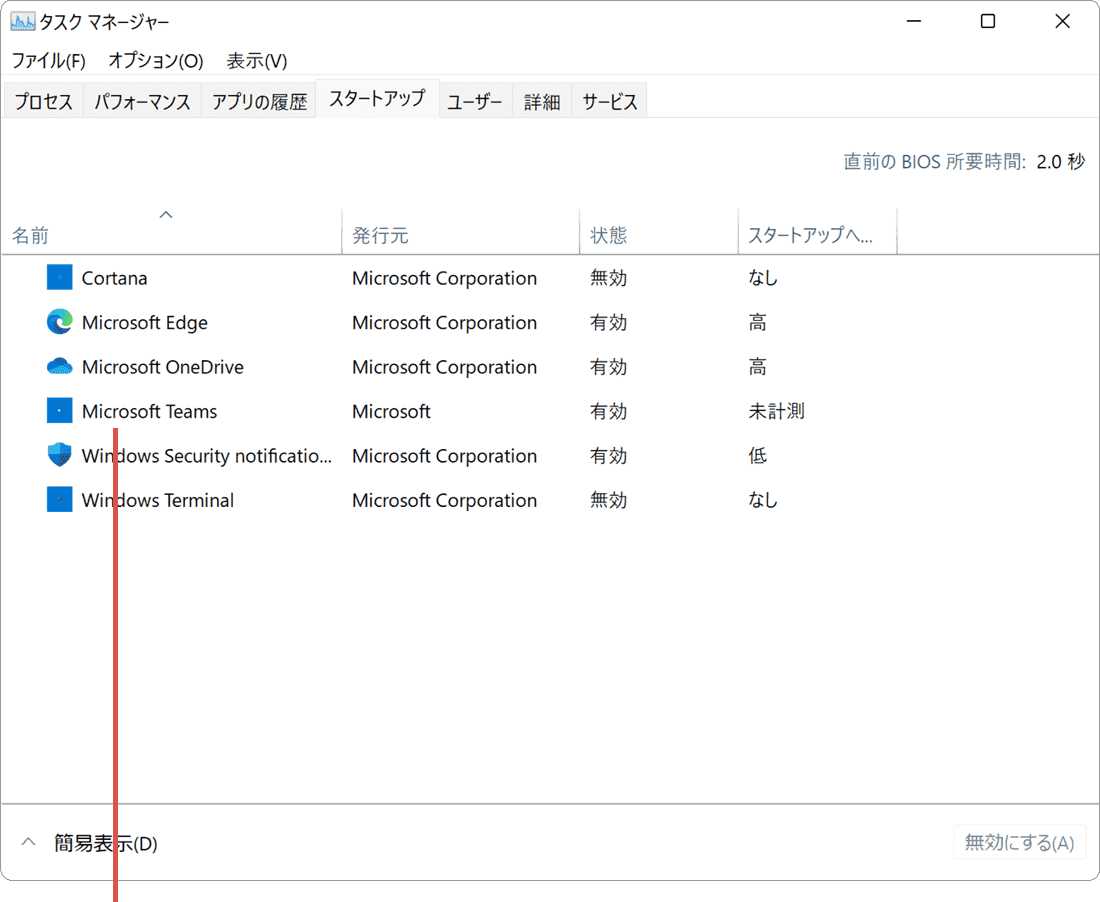
Task: Switch to the ユーザー tab
Action: click(475, 102)
